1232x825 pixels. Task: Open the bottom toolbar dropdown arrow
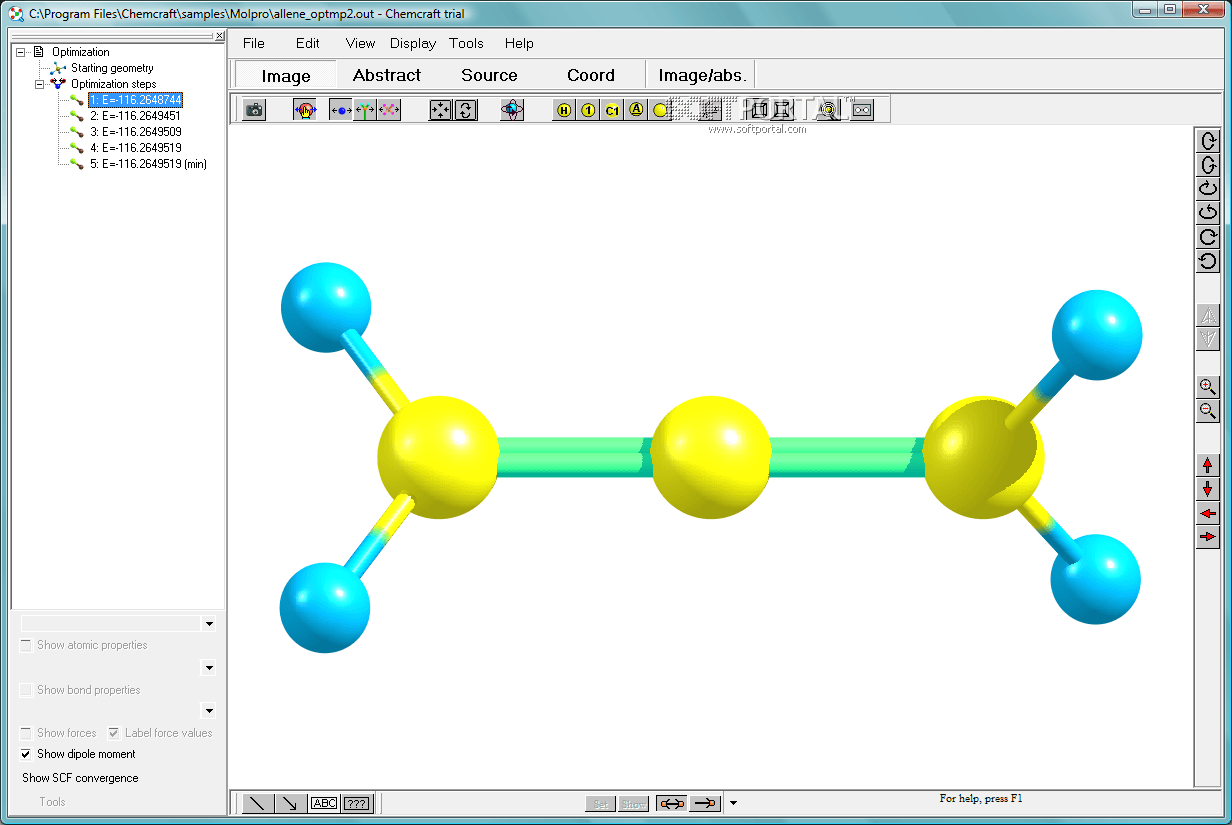733,803
